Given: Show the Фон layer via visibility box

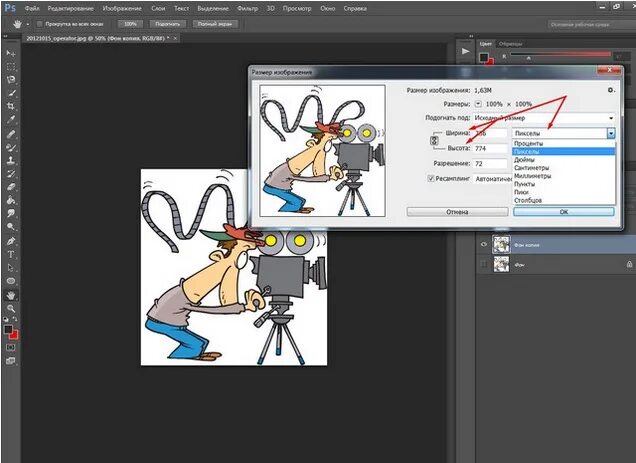Looking at the screenshot, I should coord(483,264).
